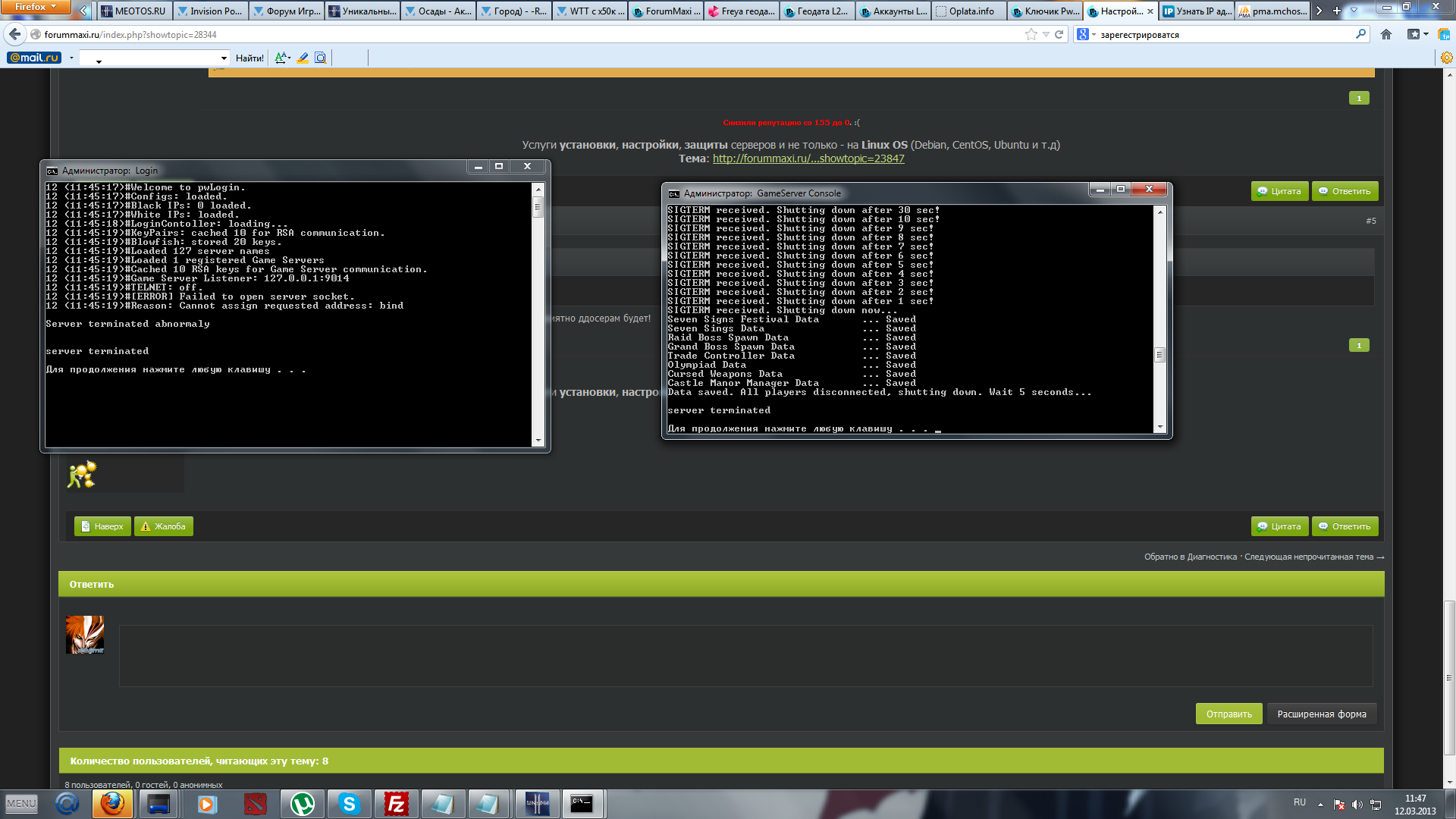Click the text size icon in mail.ru toolbar
The width and height of the screenshot is (1456, 819).
282,58
